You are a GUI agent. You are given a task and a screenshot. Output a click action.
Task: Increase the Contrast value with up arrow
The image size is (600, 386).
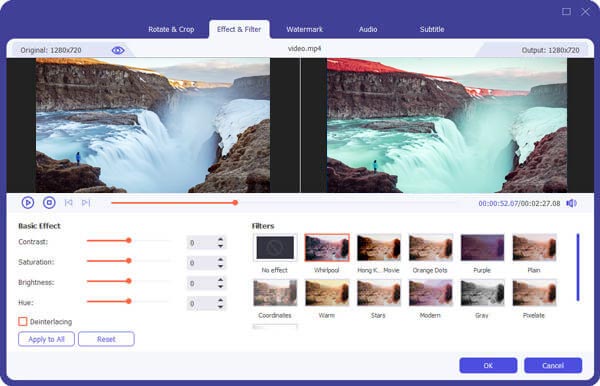[220, 239]
